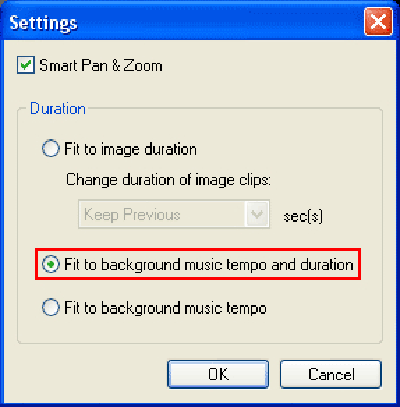Screen dimensions: 400x407
Task: Click 'Change duration of image clips:' label
Action: coord(168,180)
